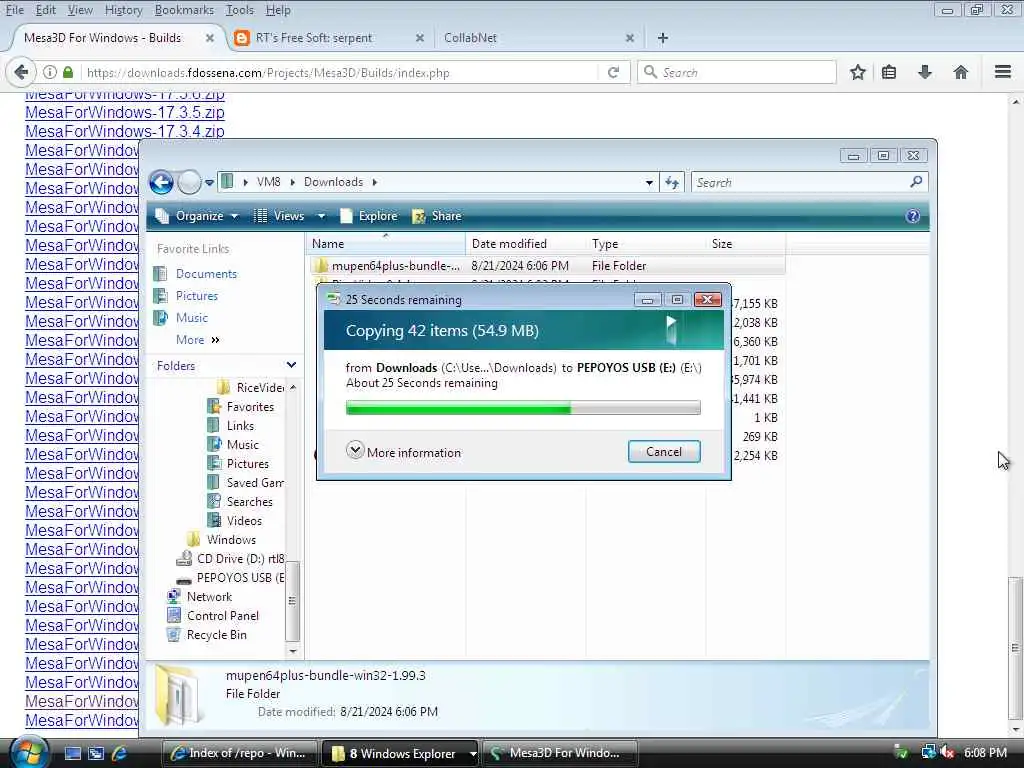The image size is (1024, 768).
Task: Sort by Date modified column
Action: (x=526, y=244)
